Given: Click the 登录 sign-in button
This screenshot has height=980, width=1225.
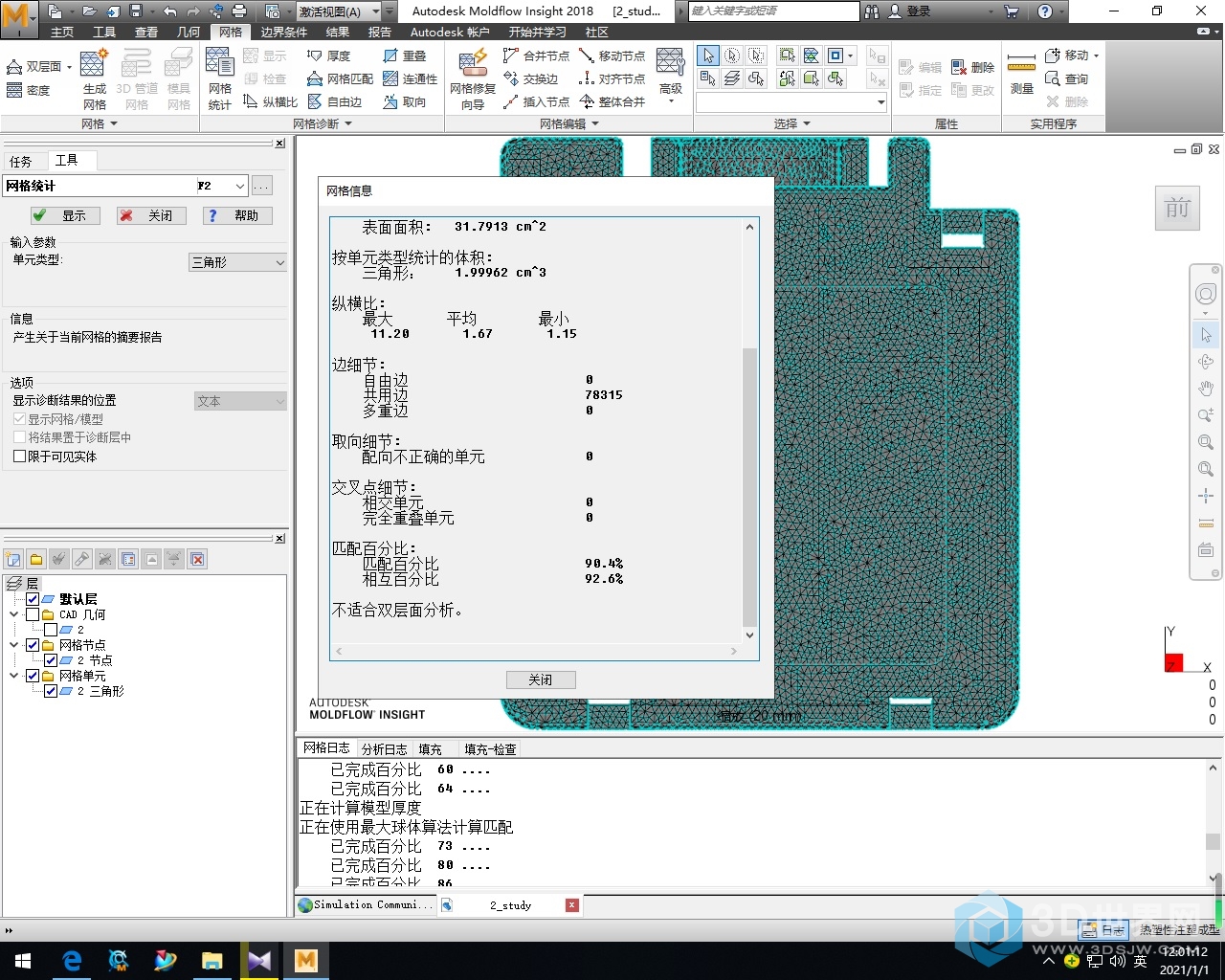Looking at the screenshot, I should (909, 11).
